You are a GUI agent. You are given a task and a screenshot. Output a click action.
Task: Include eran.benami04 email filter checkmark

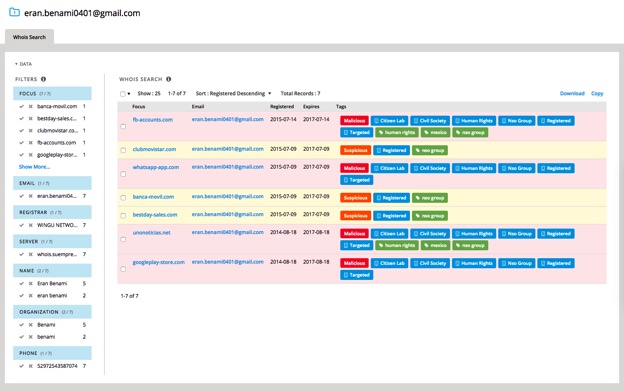click(x=21, y=196)
